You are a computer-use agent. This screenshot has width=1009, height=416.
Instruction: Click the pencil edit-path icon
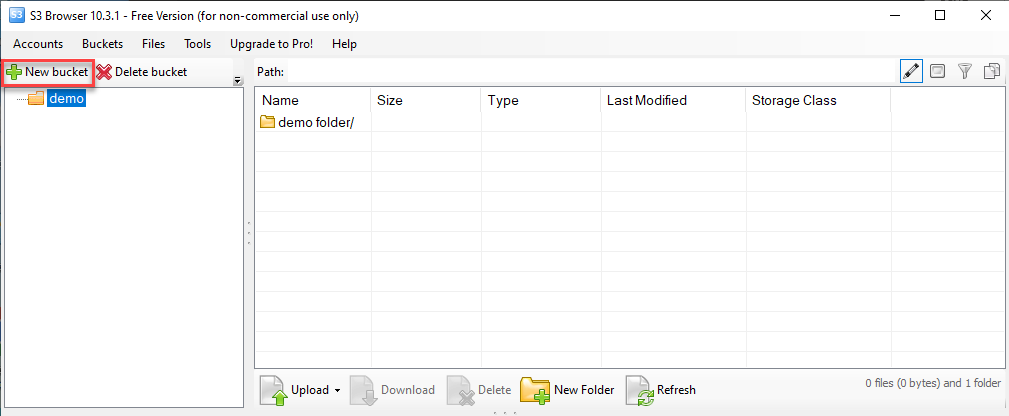911,71
